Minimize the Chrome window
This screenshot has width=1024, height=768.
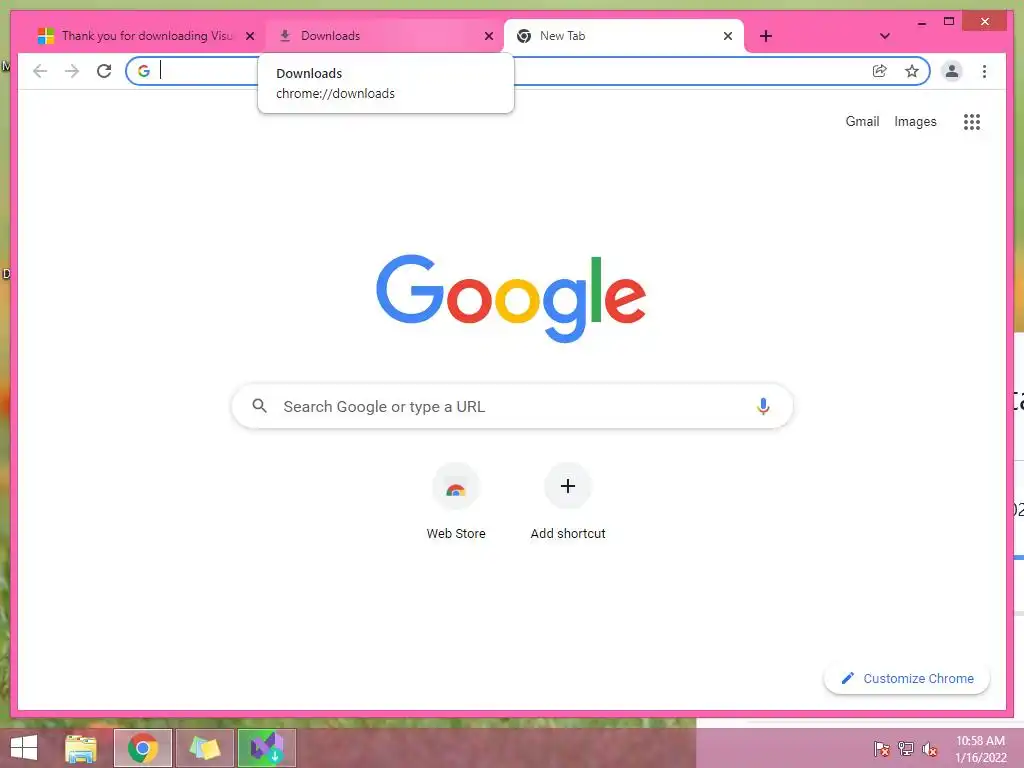pyautogui.click(x=921, y=22)
